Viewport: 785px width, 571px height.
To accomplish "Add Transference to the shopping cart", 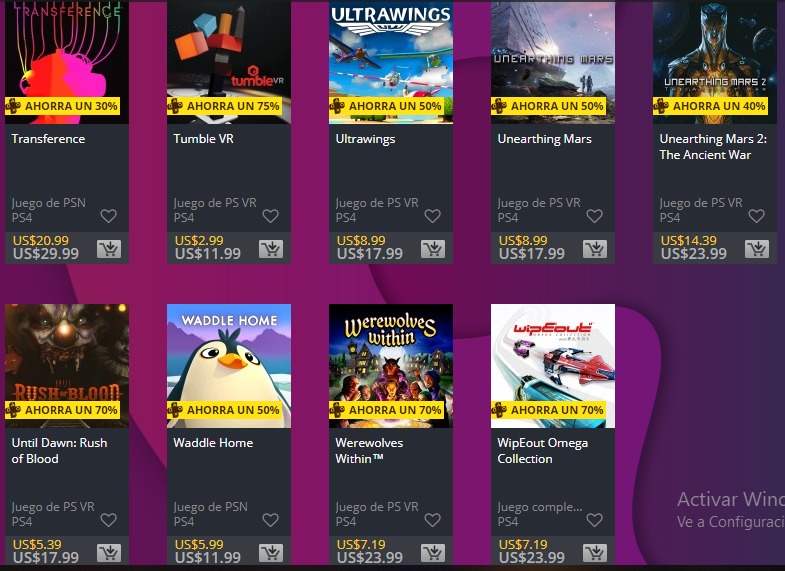I will click(x=109, y=249).
